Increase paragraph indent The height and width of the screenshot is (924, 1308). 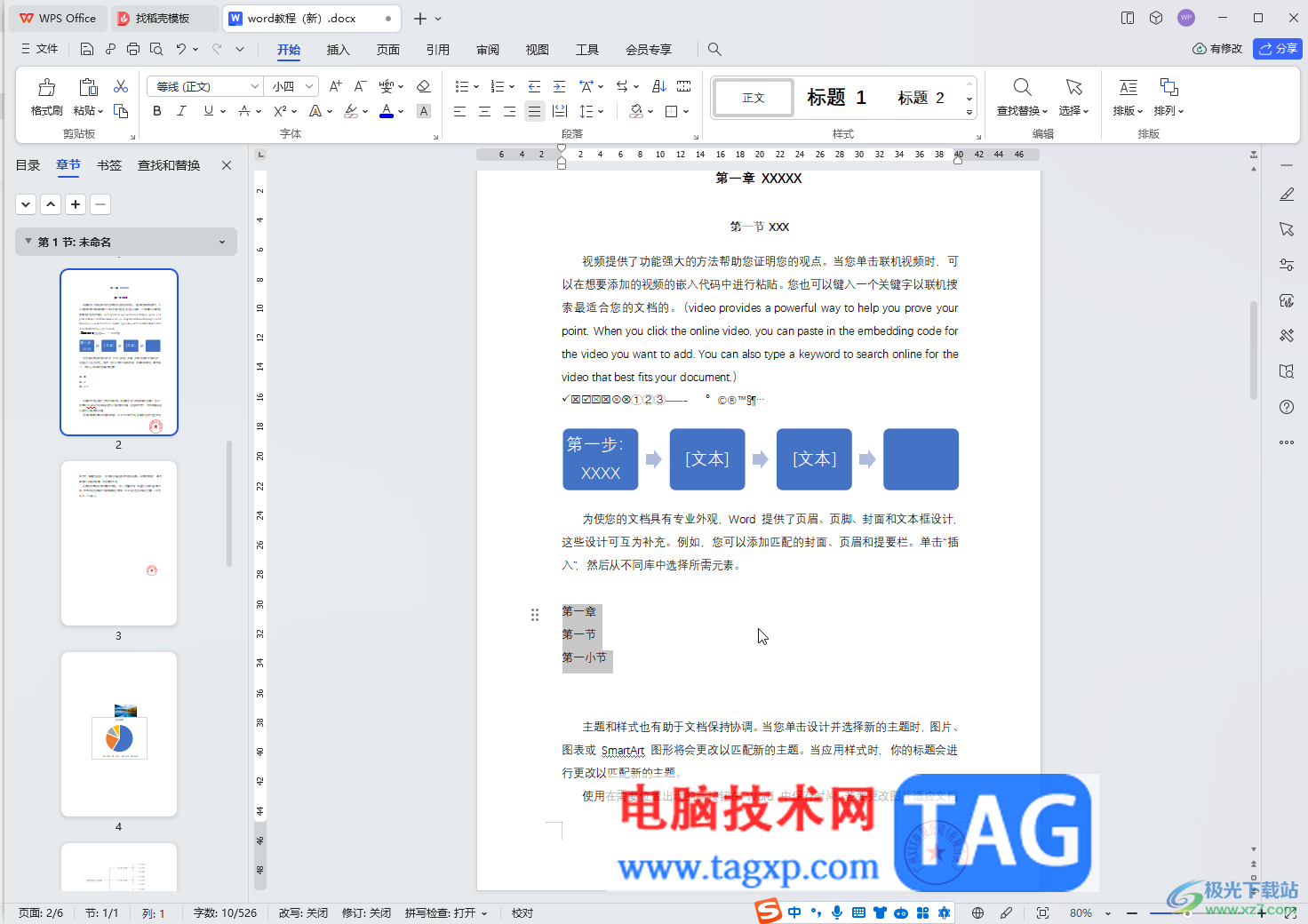pyautogui.click(x=559, y=86)
